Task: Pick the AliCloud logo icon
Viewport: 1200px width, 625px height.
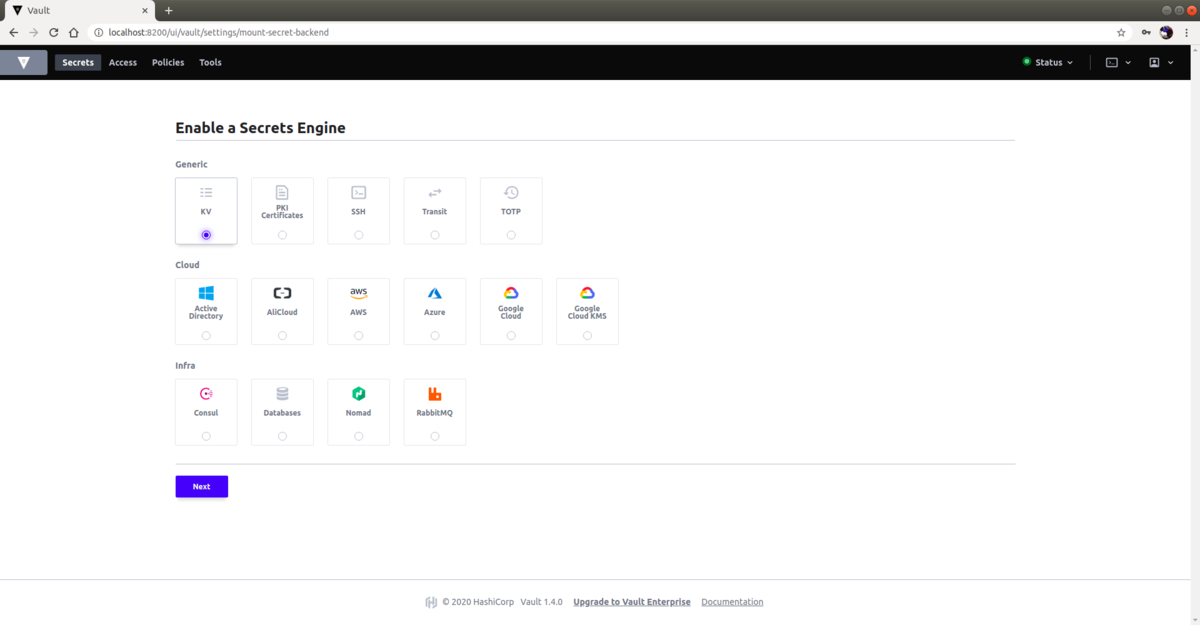Action: 282,293
